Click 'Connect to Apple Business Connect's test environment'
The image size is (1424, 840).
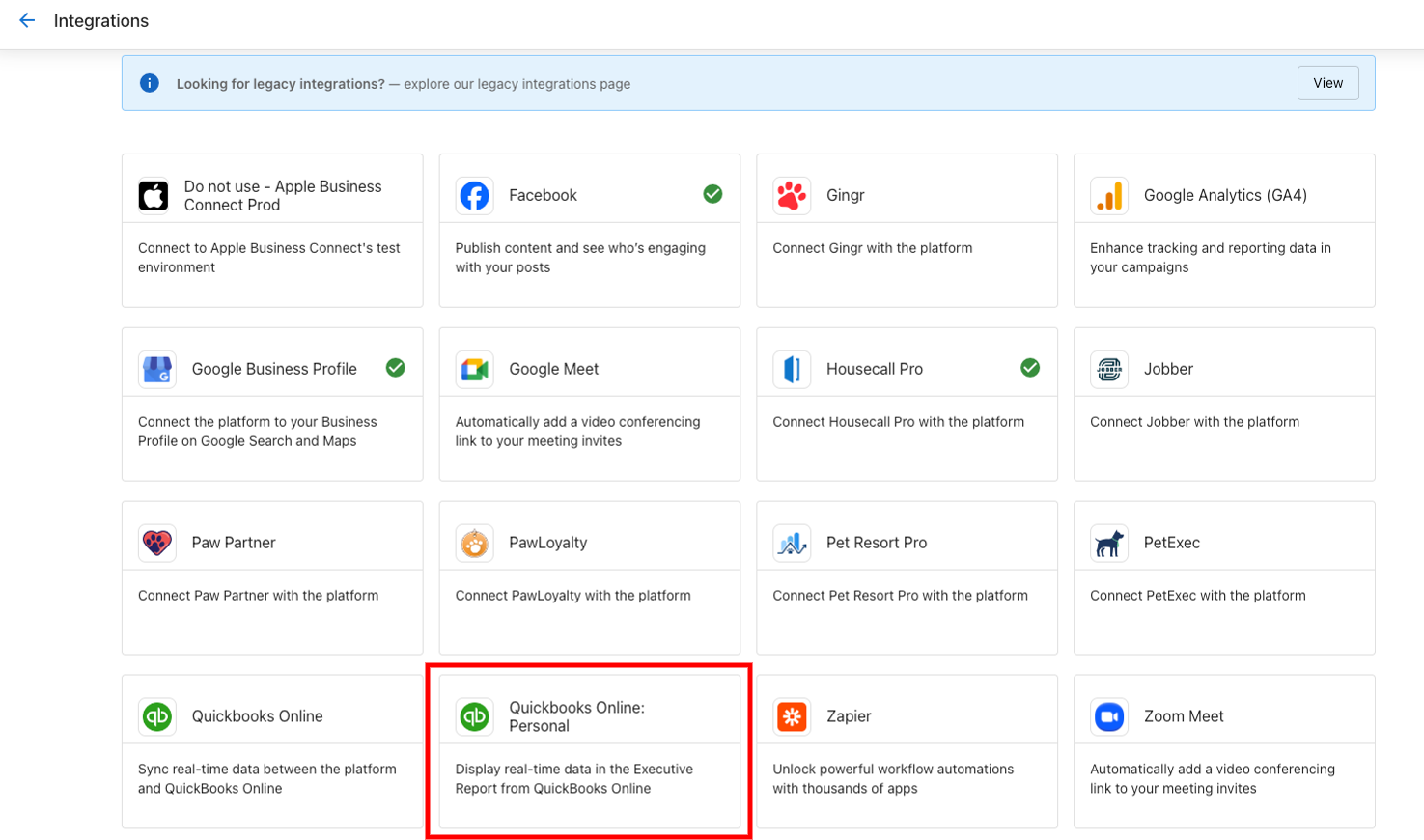click(x=269, y=258)
